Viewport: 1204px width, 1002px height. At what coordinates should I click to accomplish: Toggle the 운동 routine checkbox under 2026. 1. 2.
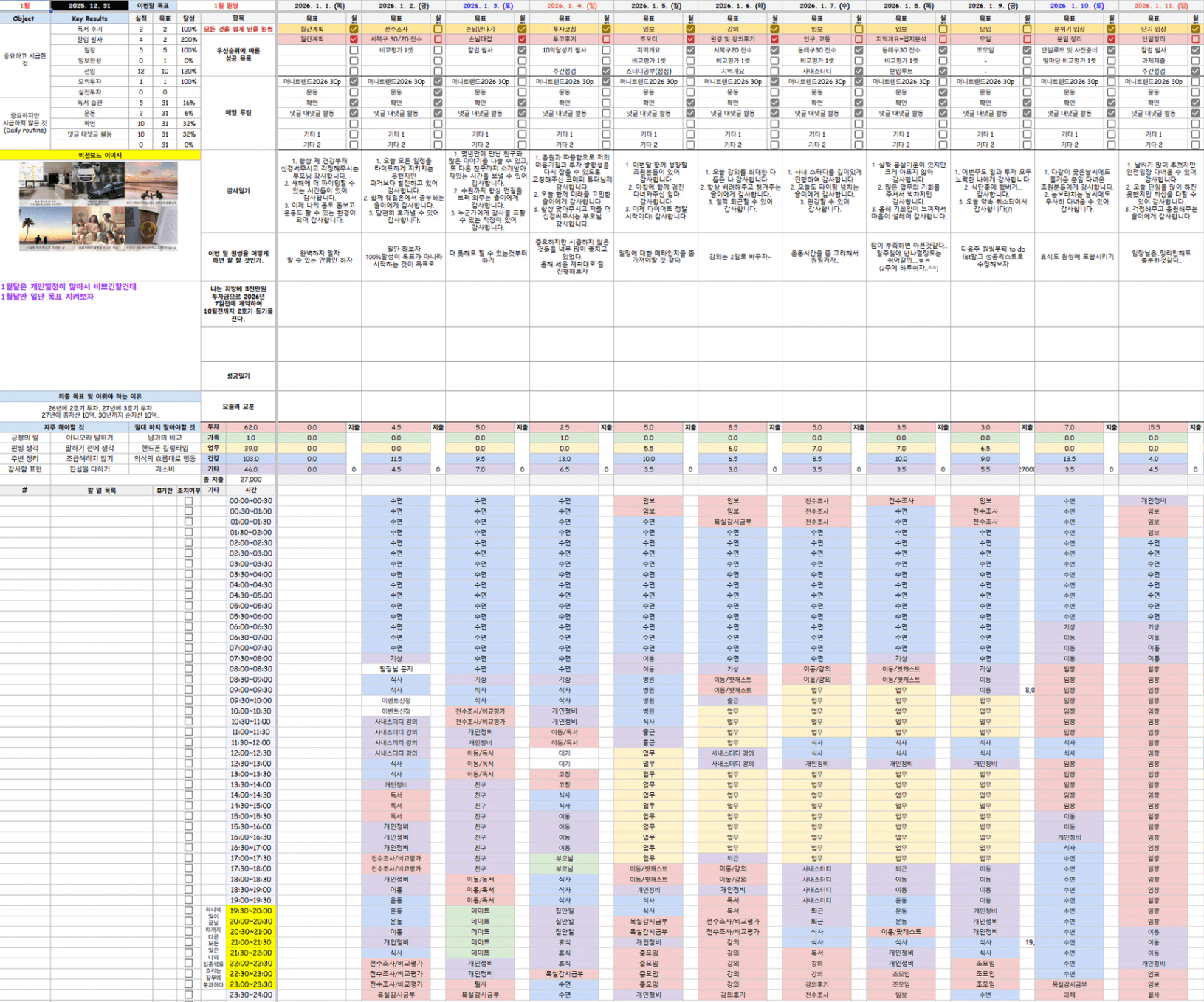(438, 93)
